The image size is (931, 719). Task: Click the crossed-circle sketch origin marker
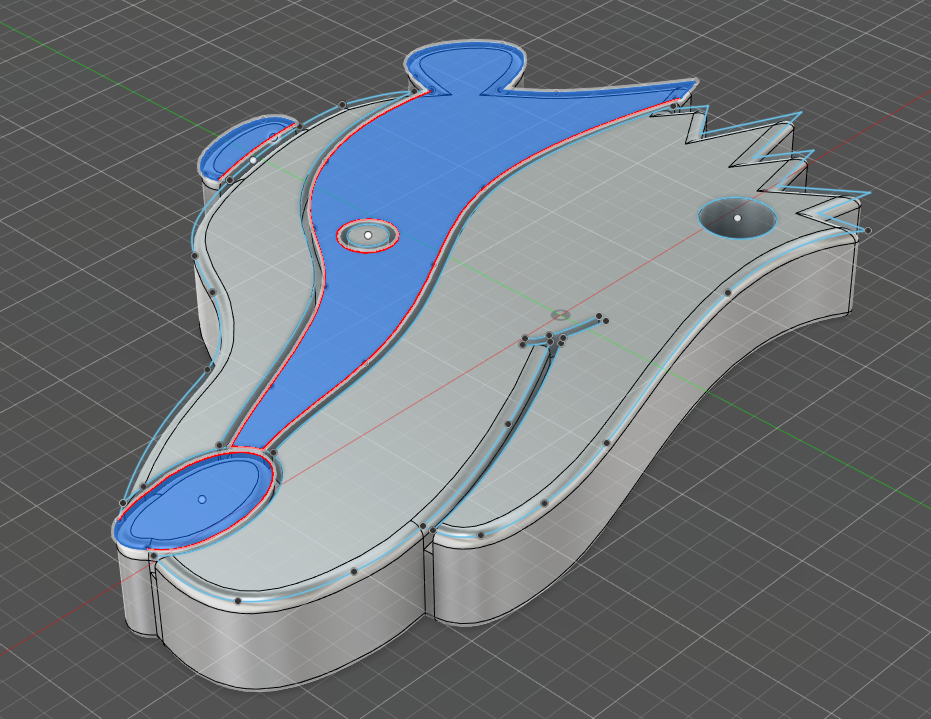click(x=560, y=315)
